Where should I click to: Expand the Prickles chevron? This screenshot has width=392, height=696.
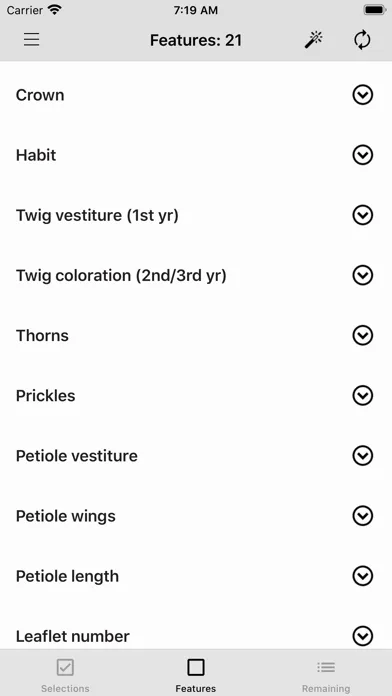(363, 395)
